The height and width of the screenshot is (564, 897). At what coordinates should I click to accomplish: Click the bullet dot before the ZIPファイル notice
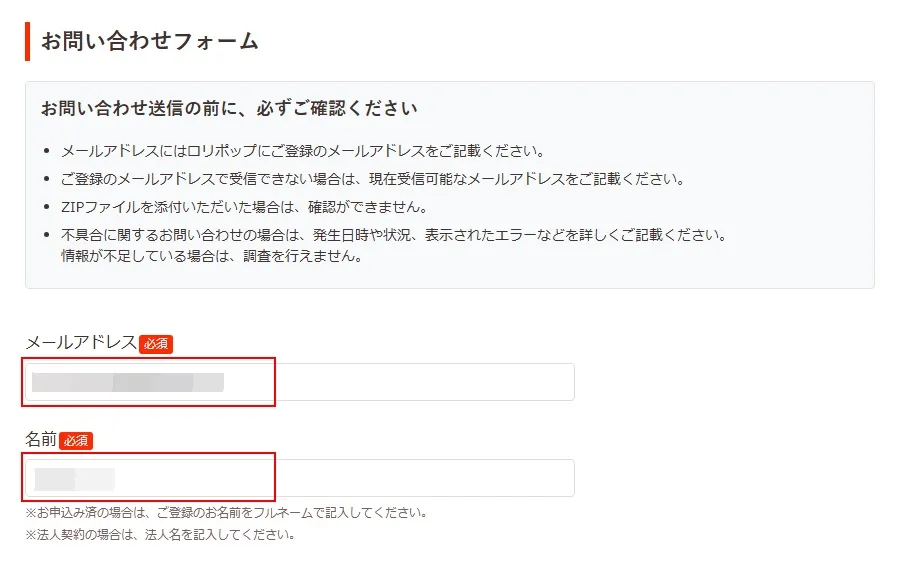point(47,208)
